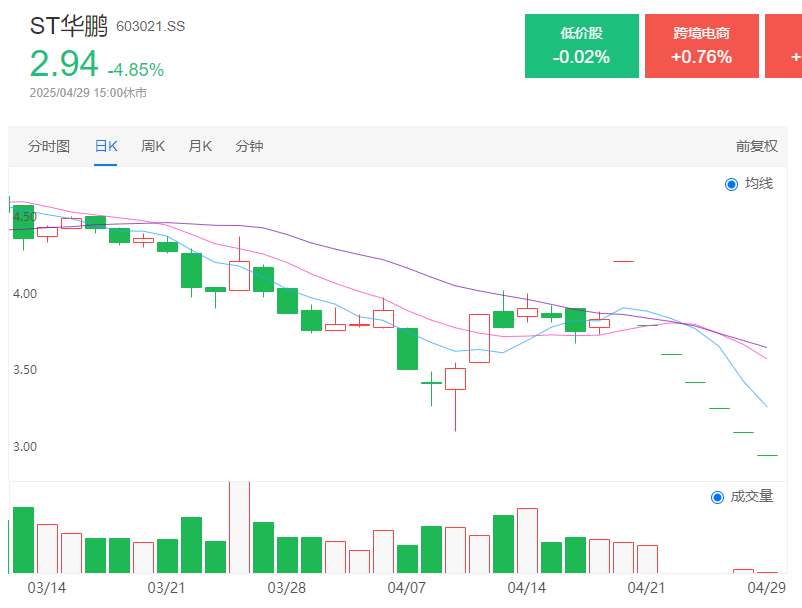Screen dimensions: 802x608
Task: Click the stock code 603021.SS
Action: pos(150,27)
